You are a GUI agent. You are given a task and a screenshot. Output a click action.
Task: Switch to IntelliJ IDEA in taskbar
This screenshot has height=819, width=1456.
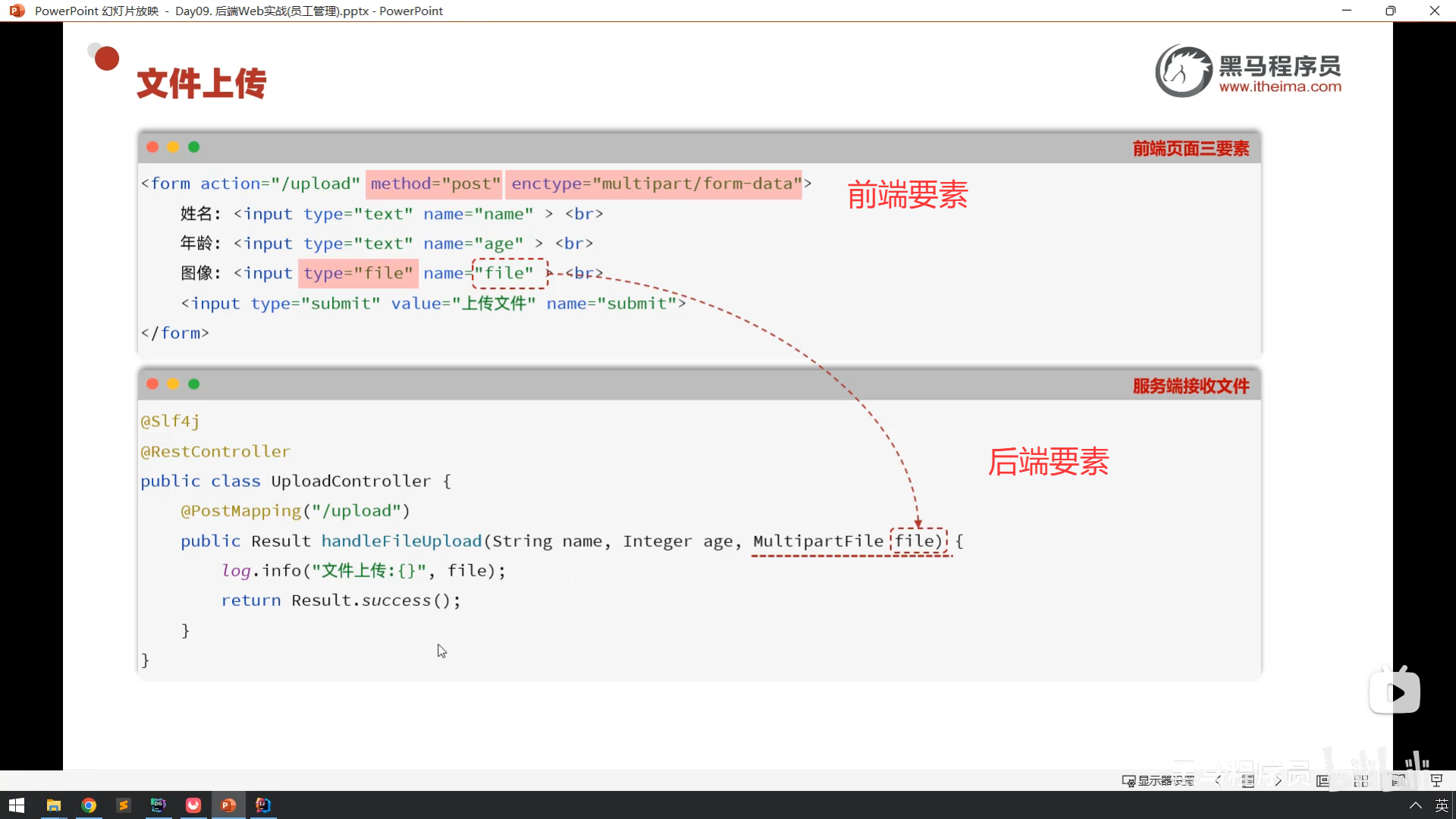point(263,805)
